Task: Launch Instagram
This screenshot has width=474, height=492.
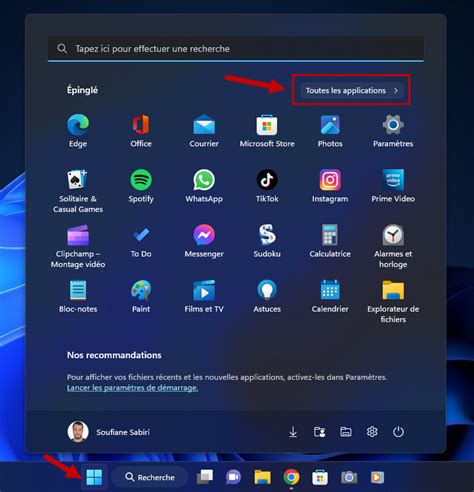Action: pyautogui.click(x=330, y=186)
